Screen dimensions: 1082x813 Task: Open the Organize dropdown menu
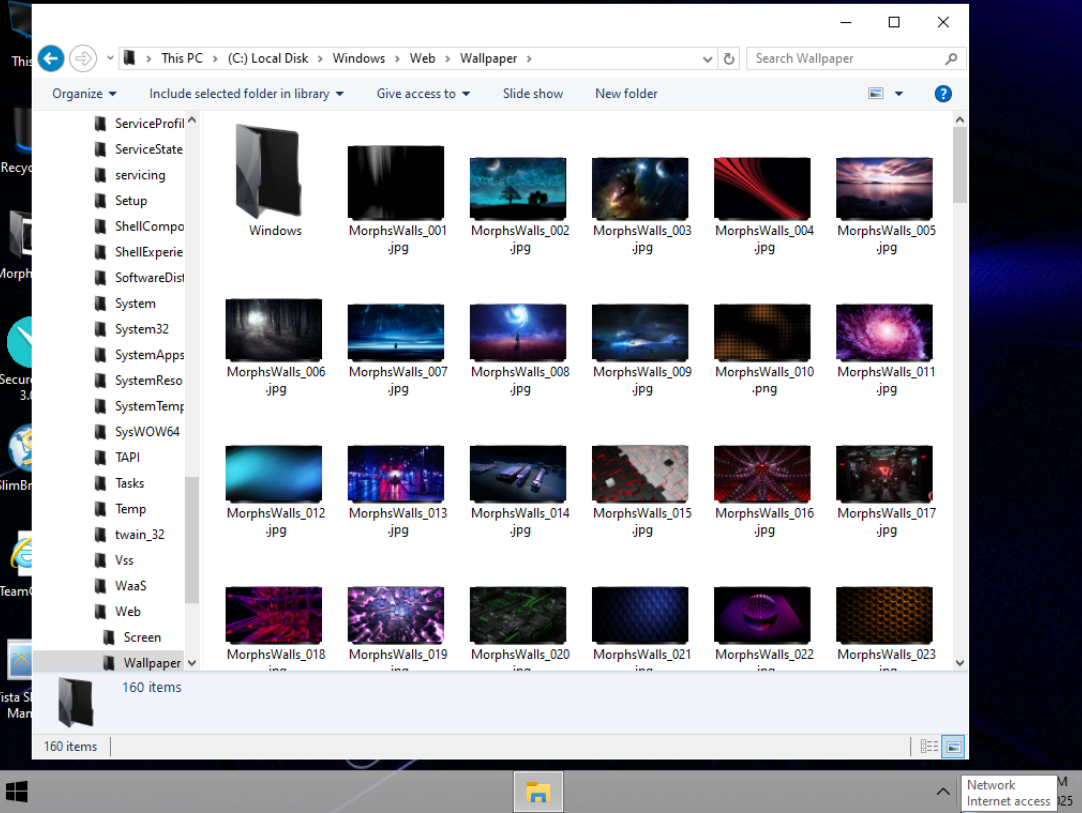(84, 94)
